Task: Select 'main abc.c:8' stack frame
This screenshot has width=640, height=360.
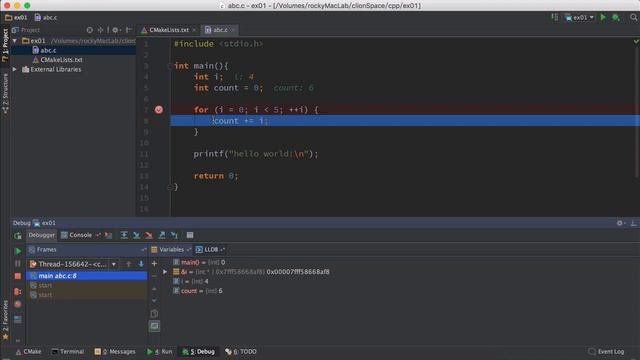Action: click(87, 276)
